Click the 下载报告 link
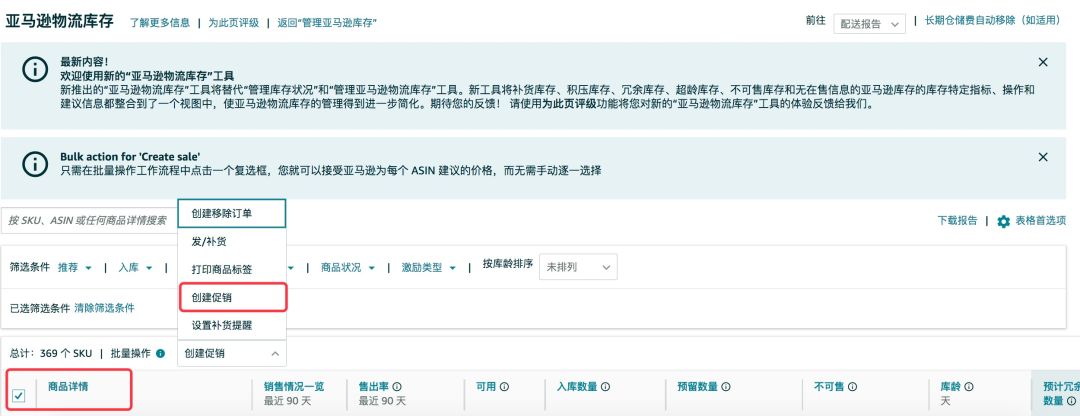This screenshot has width=1080, height=416. click(957, 220)
